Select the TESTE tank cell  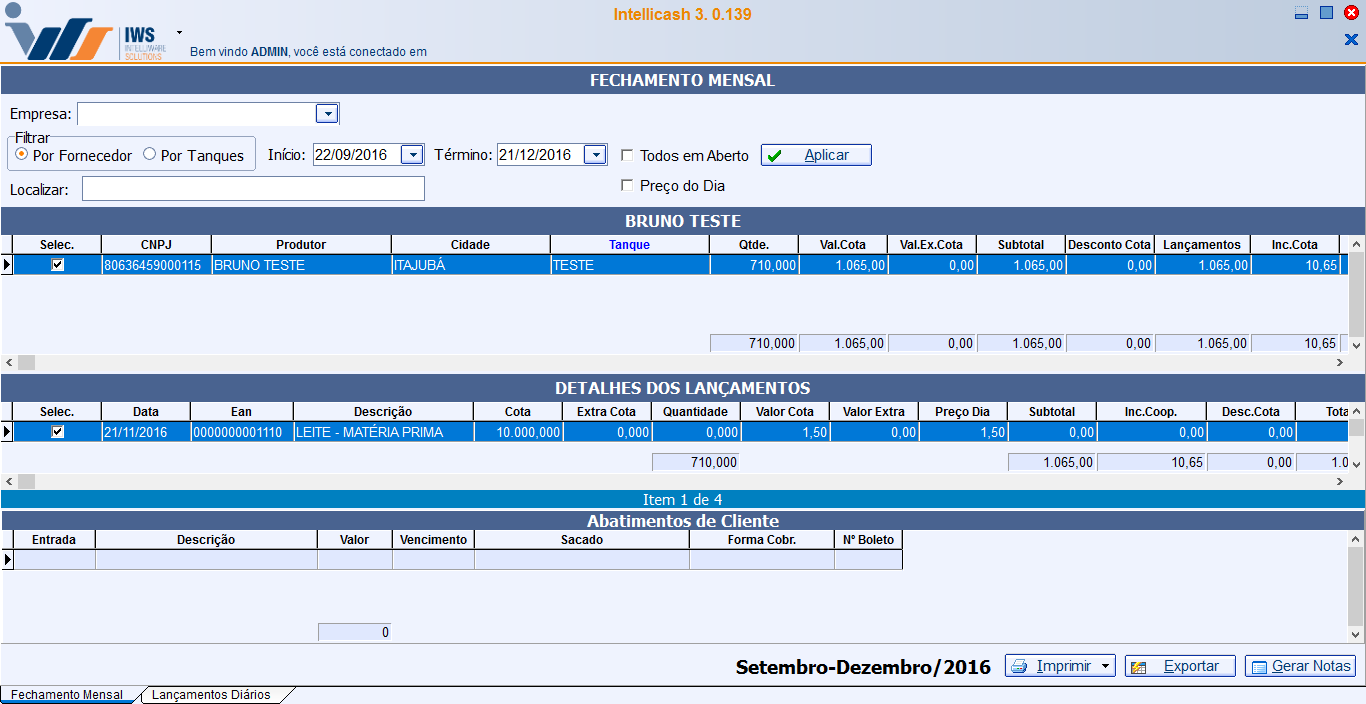coord(630,265)
